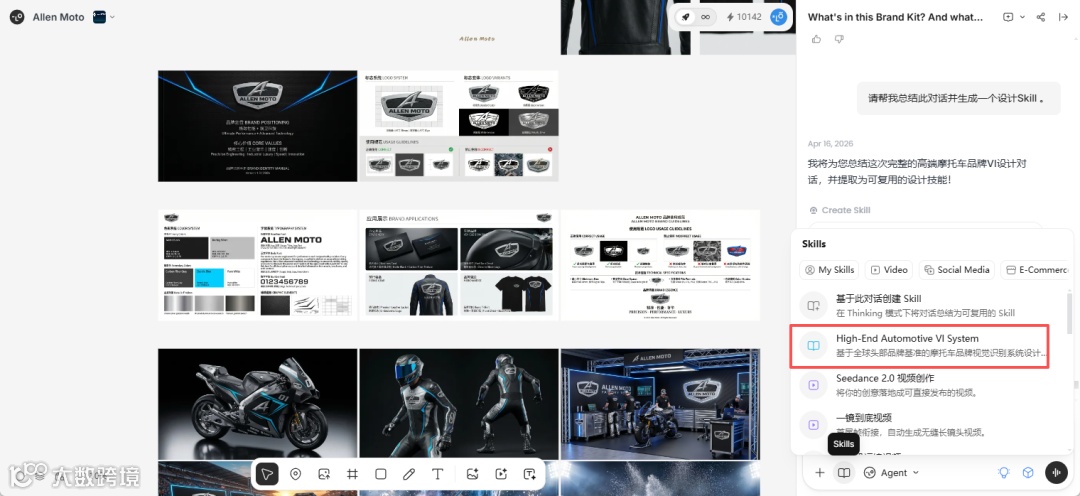Select the rectangle shape tool
This screenshot has width=1080, height=496.
[x=380, y=474]
